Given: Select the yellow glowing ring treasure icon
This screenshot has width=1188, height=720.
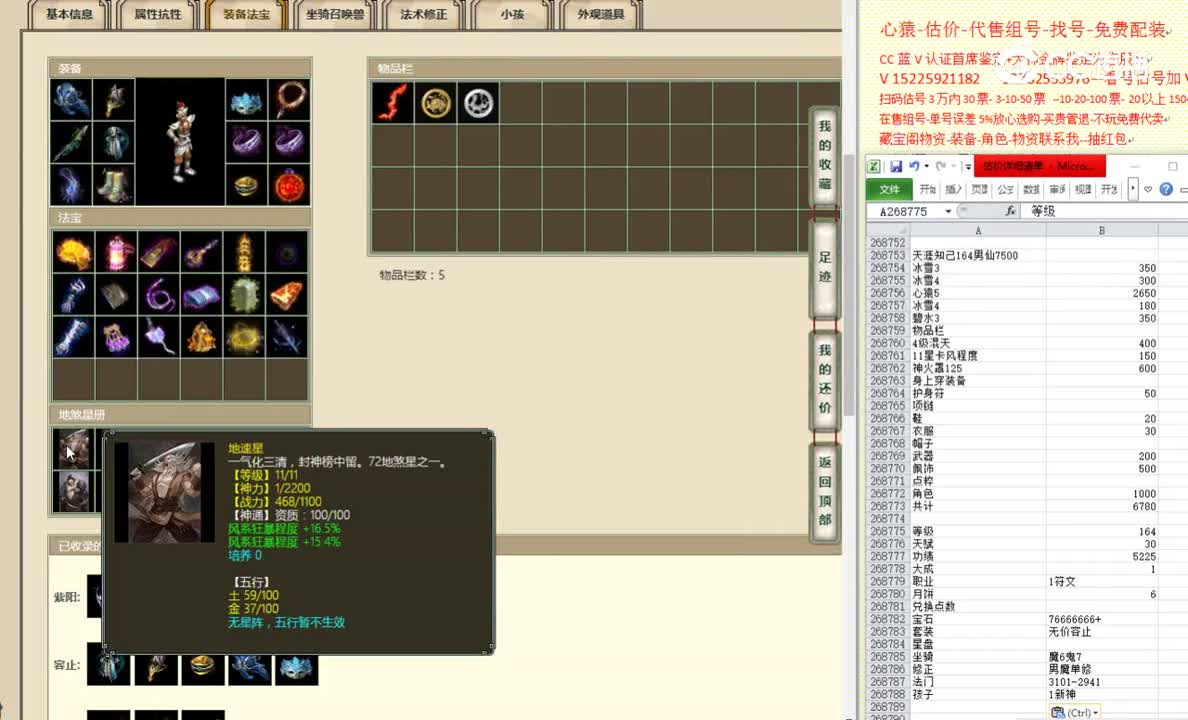Looking at the screenshot, I should (244, 337).
